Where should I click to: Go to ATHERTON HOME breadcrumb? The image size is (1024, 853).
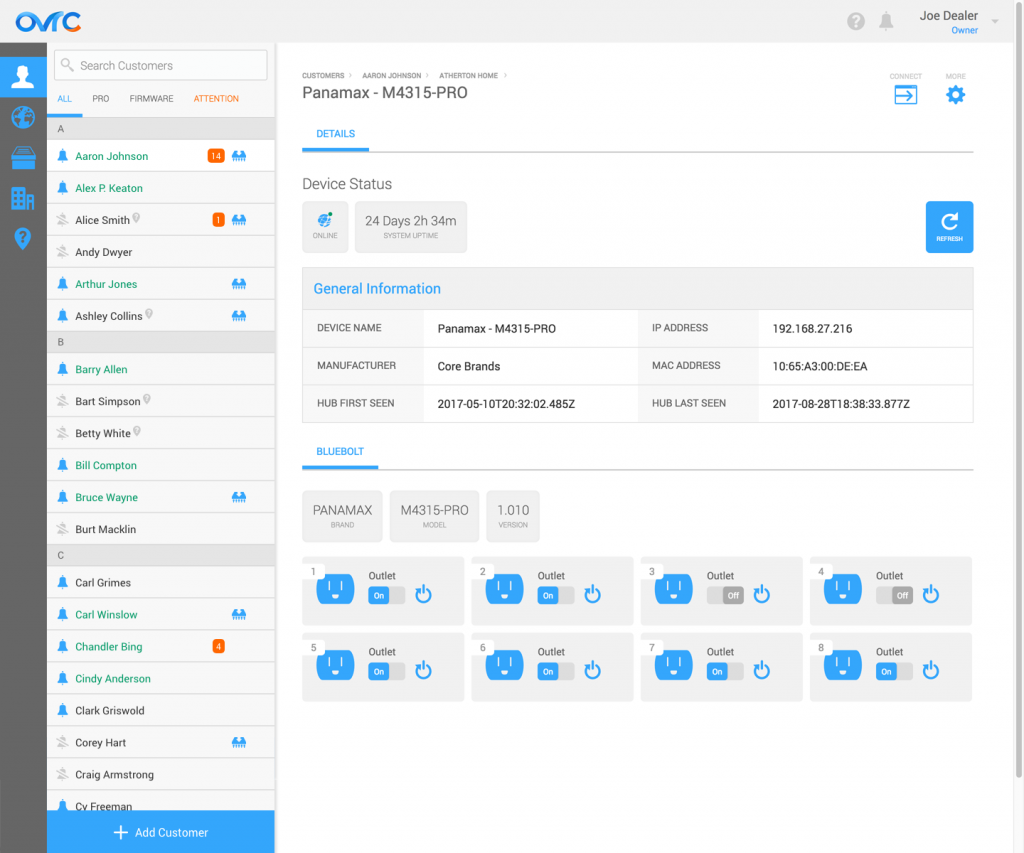pyautogui.click(x=468, y=76)
